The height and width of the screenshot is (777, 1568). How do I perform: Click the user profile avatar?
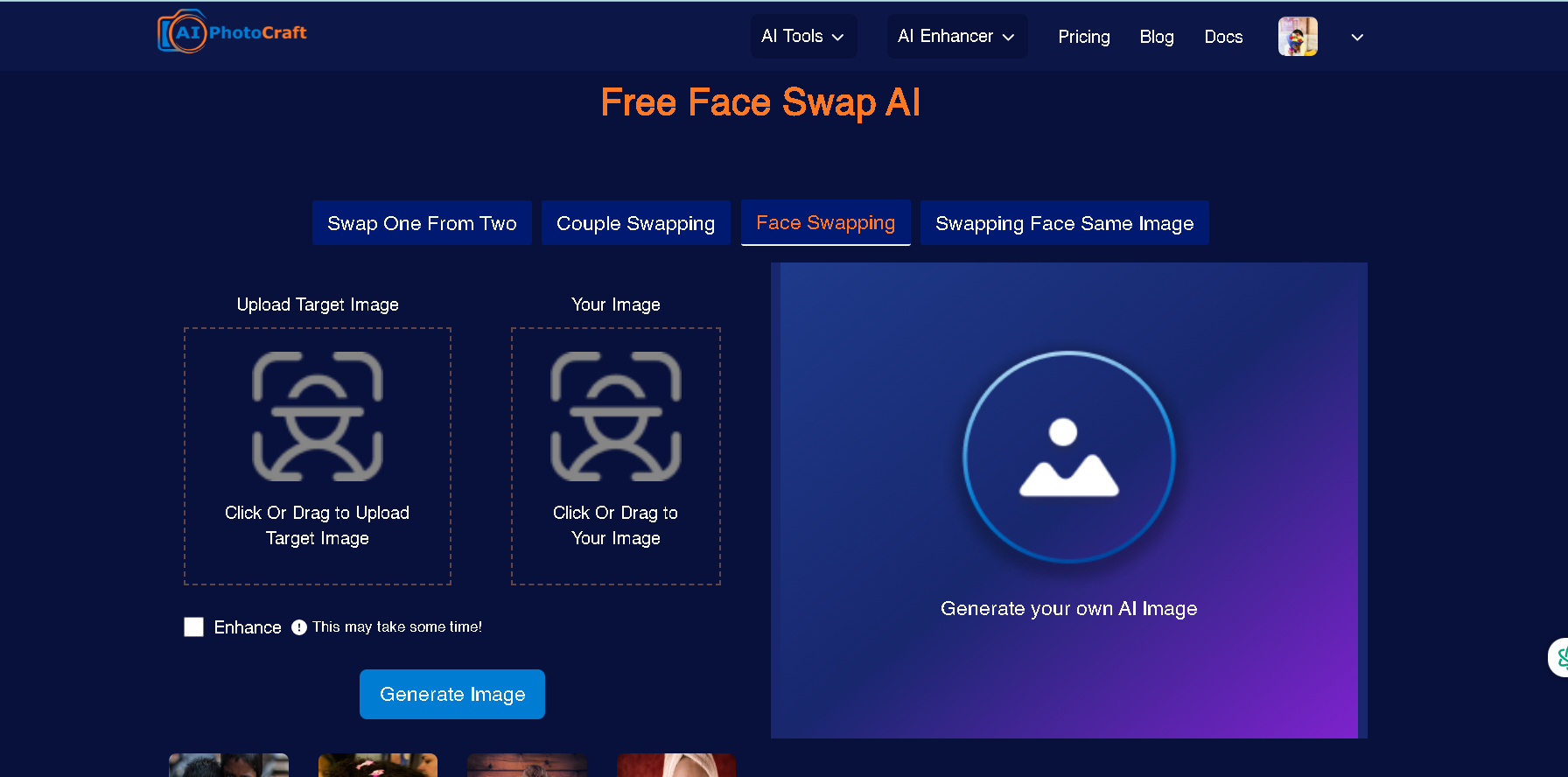coord(1298,37)
